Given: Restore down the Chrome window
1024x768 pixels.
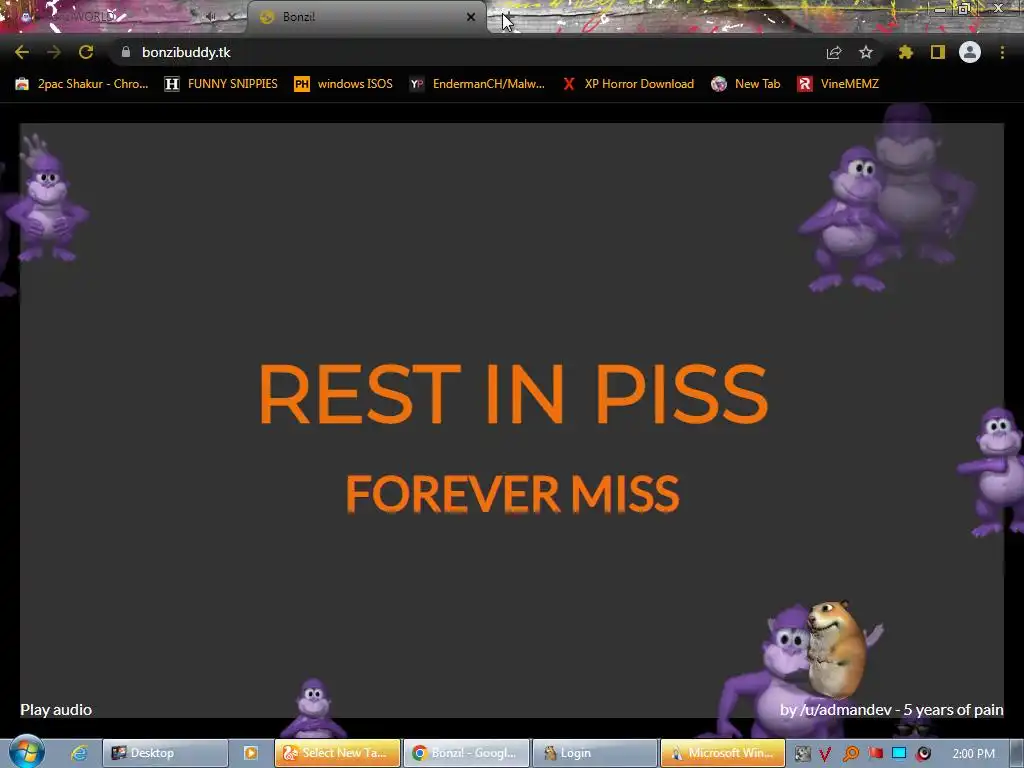Looking at the screenshot, I should click(x=965, y=9).
